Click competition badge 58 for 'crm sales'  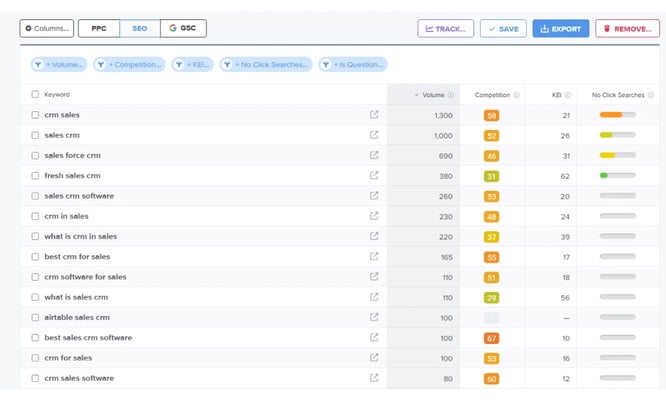[x=491, y=115]
